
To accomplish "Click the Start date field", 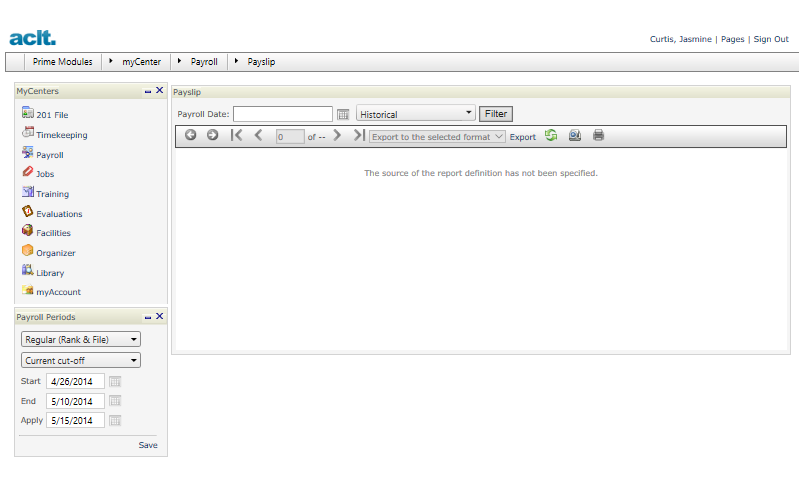I will [76, 381].
